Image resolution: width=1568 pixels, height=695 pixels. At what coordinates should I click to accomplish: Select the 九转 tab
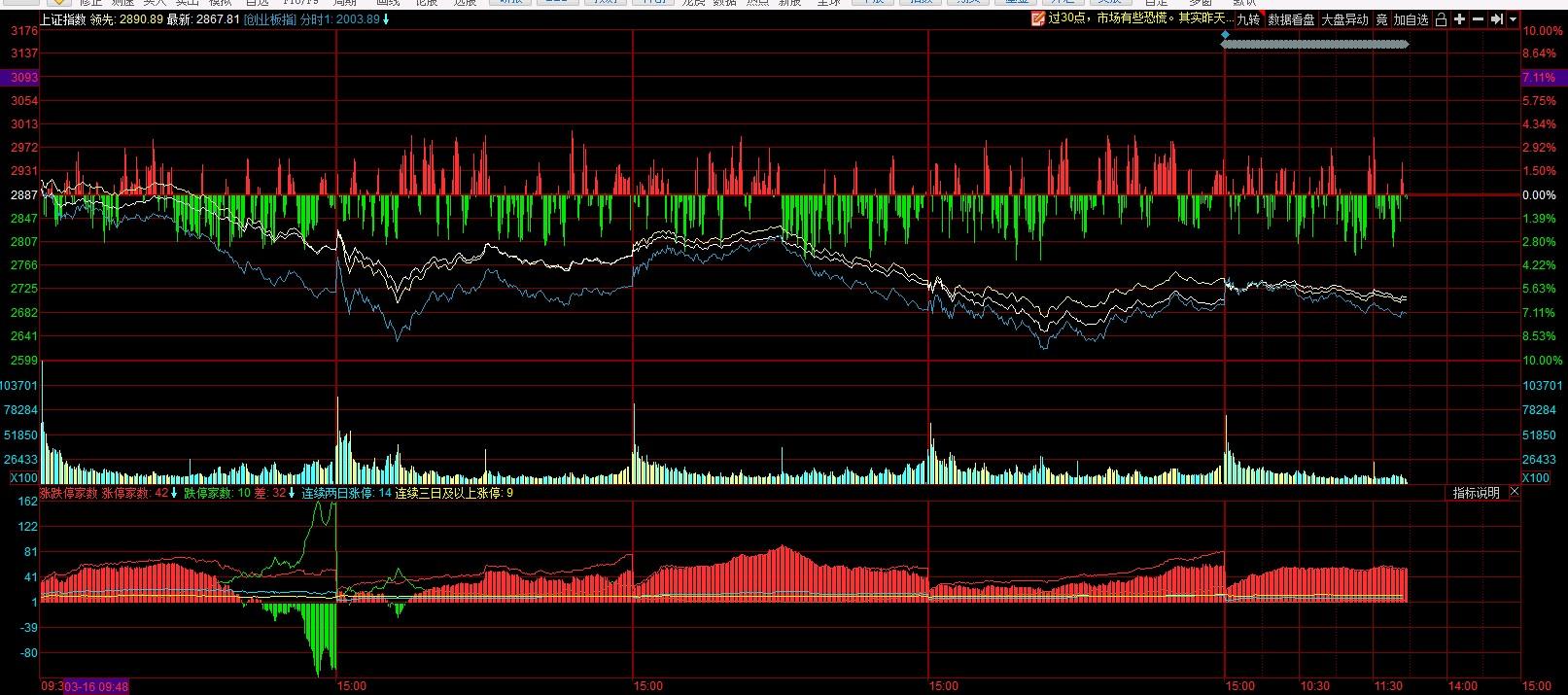tap(1248, 19)
